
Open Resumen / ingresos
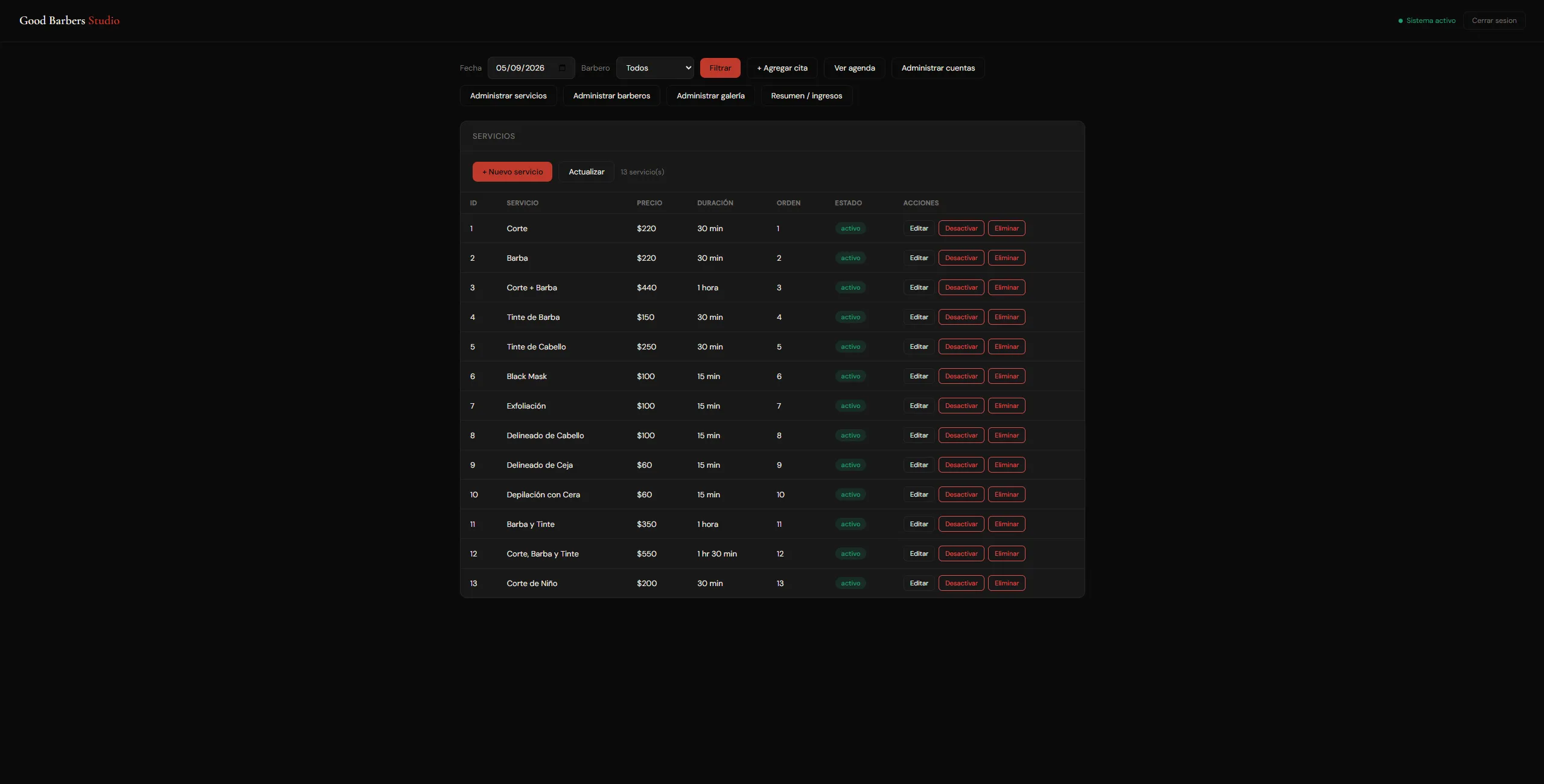coord(806,96)
